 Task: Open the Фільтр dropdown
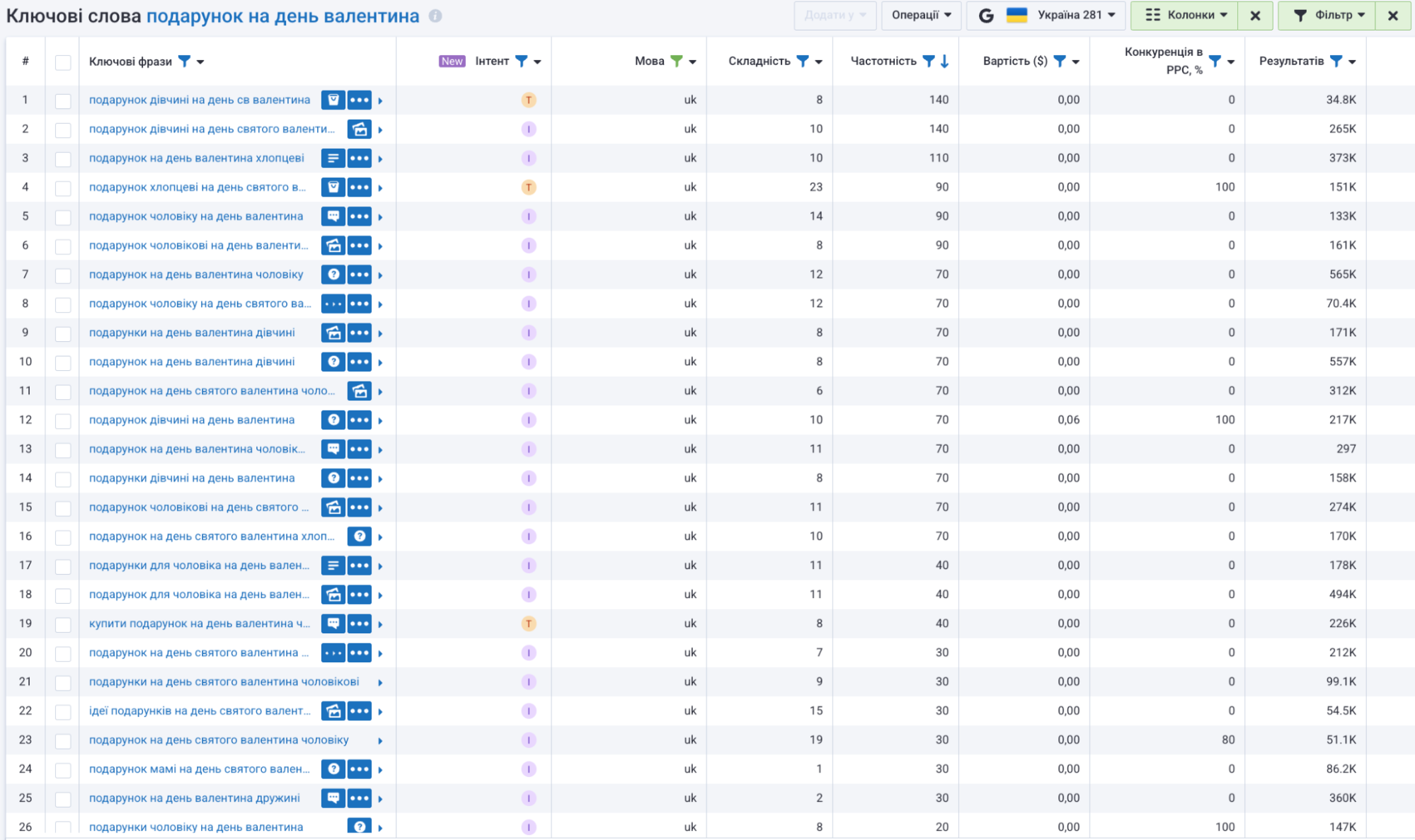(1327, 16)
